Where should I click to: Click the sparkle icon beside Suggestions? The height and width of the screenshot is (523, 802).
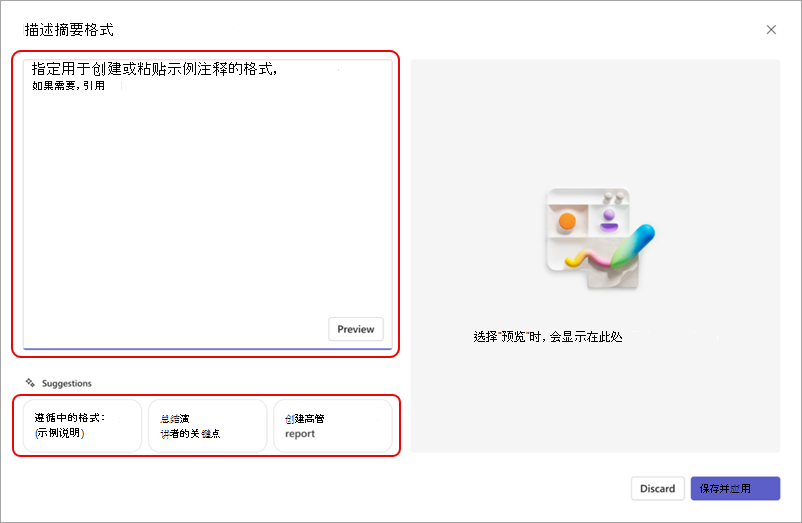click(x=30, y=382)
